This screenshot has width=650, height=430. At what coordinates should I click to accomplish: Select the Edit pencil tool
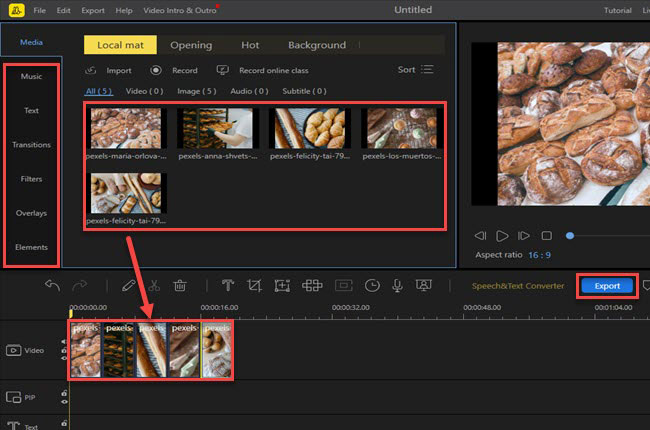pos(129,285)
